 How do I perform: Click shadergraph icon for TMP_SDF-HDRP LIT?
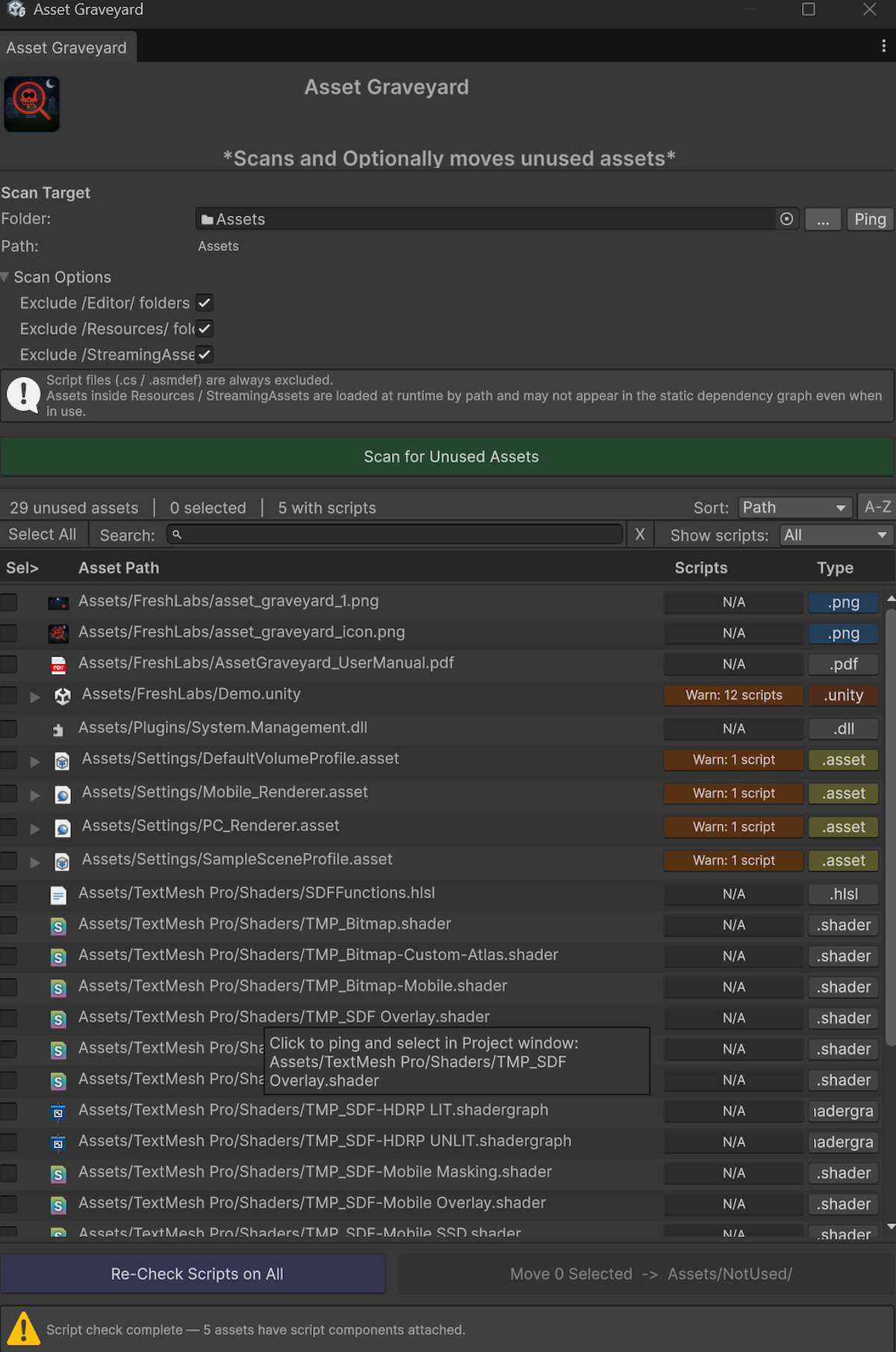(58, 1112)
